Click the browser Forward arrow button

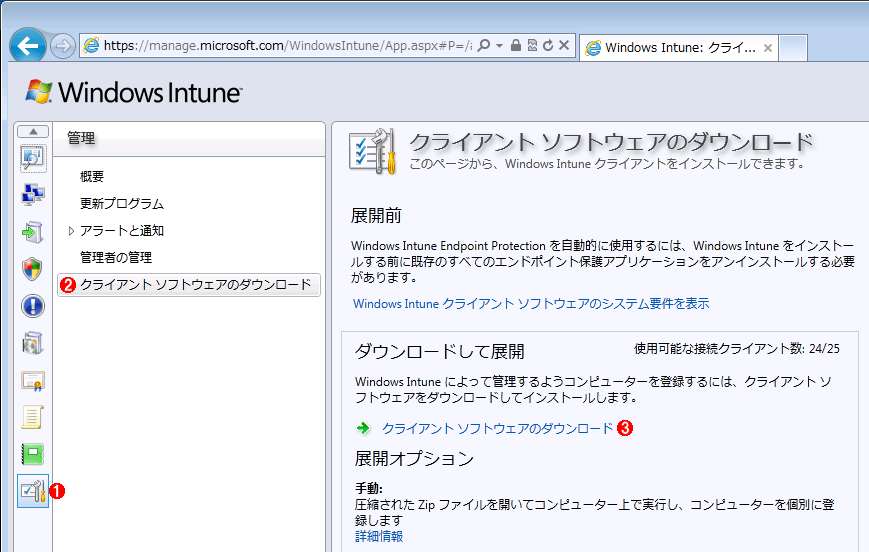tap(63, 46)
